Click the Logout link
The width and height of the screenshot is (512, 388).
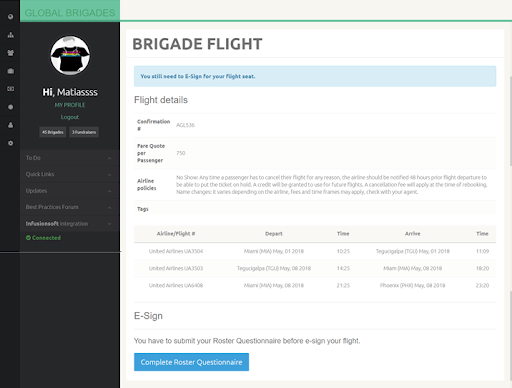click(x=70, y=117)
